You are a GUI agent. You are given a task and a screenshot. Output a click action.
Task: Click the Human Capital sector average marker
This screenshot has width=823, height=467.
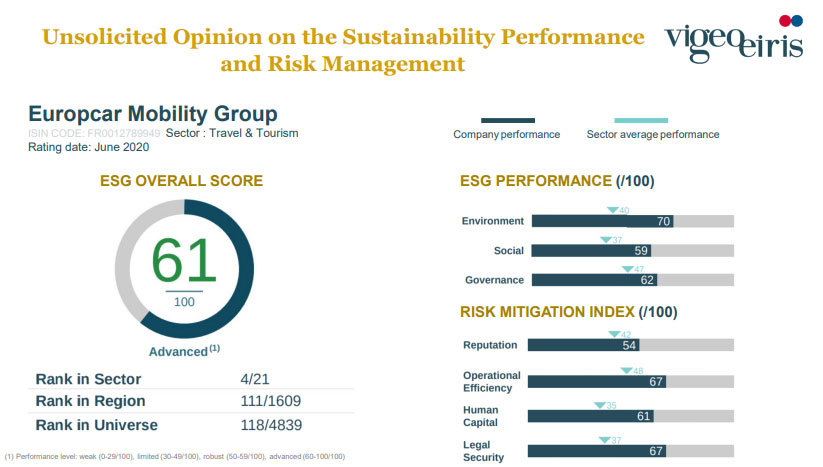point(599,405)
